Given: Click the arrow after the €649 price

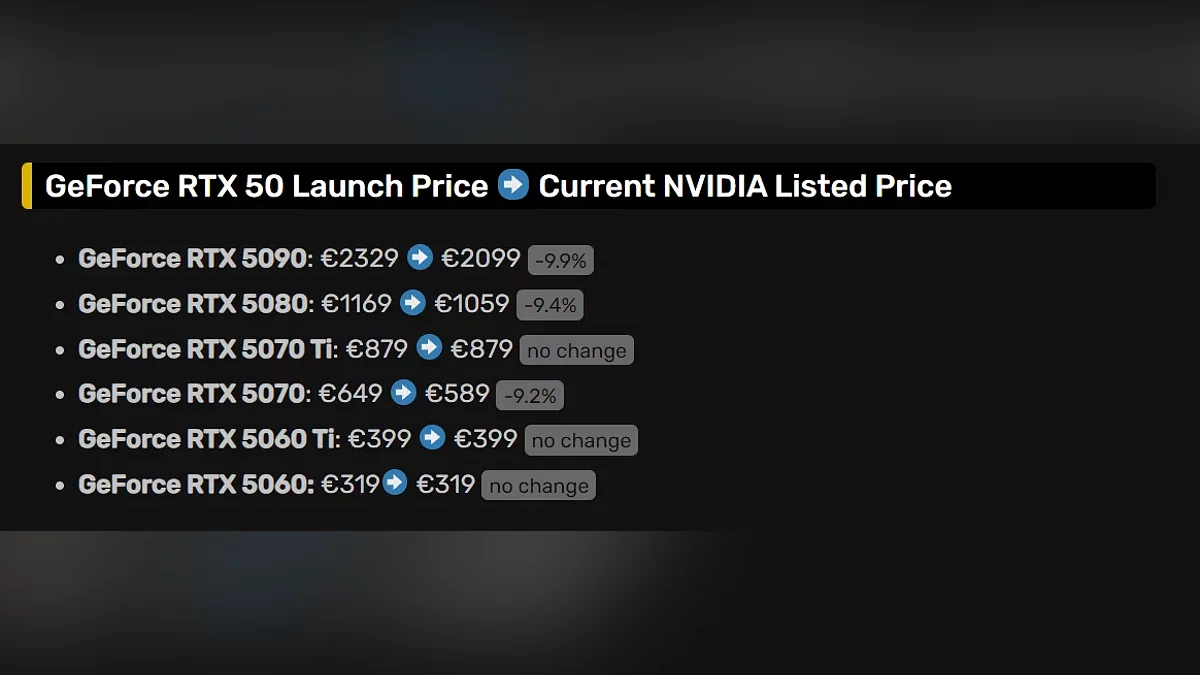Looking at the screenshot, I should 403,393.
